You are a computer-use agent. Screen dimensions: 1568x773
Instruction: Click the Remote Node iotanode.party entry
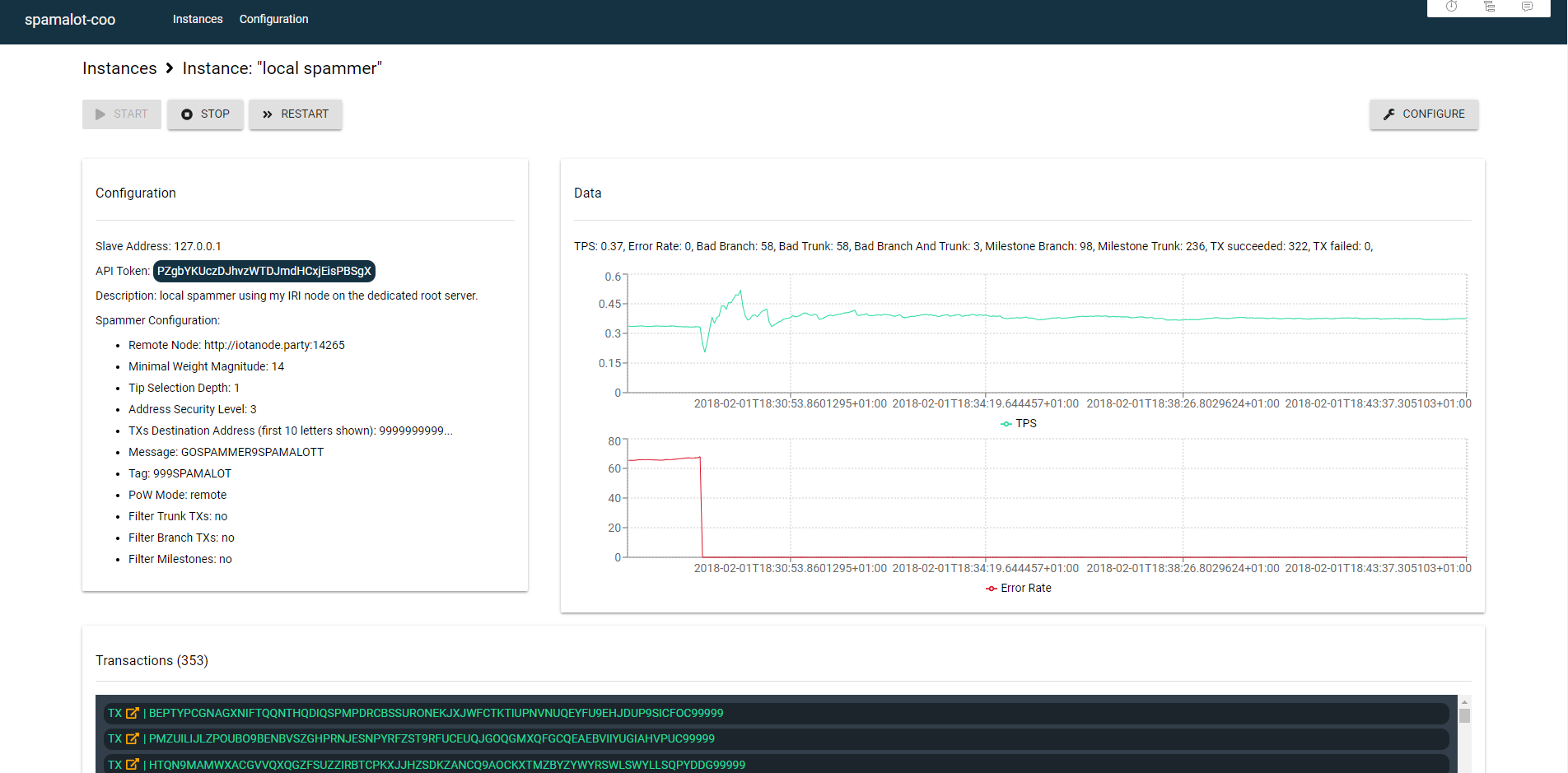(x=236, y=345)
